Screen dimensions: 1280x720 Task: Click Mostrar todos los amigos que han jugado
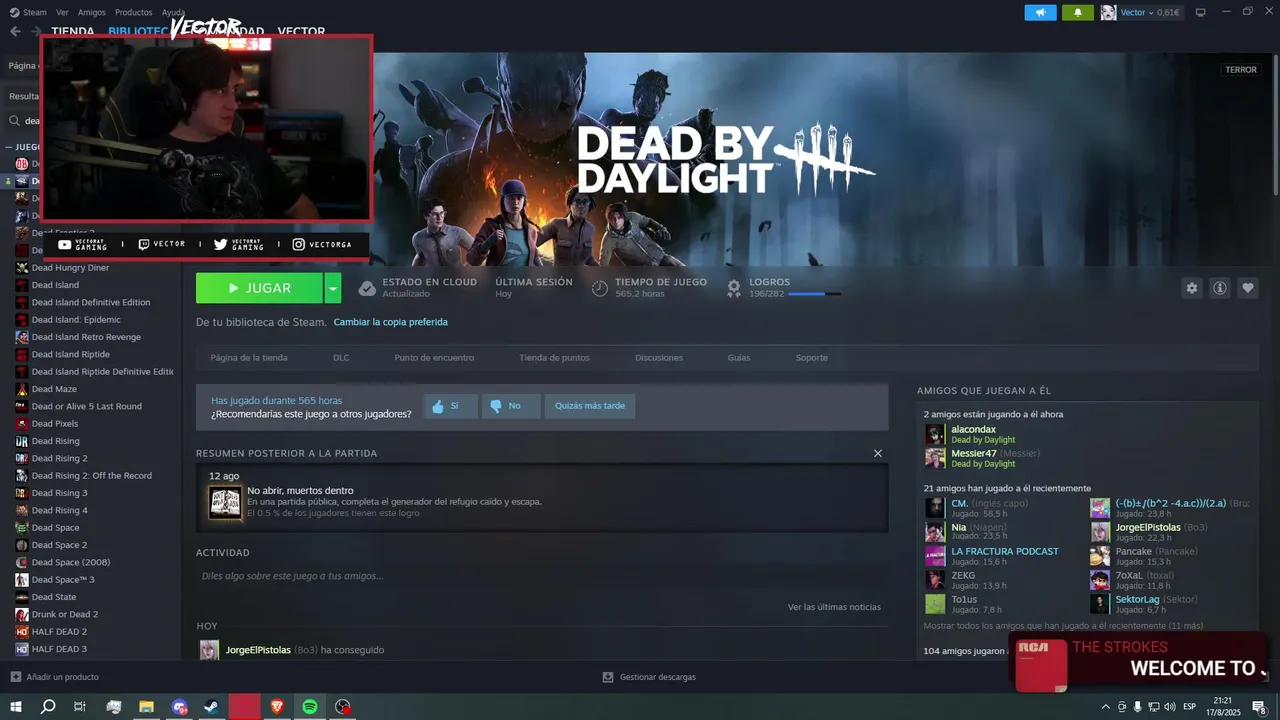pos(1063,626)
